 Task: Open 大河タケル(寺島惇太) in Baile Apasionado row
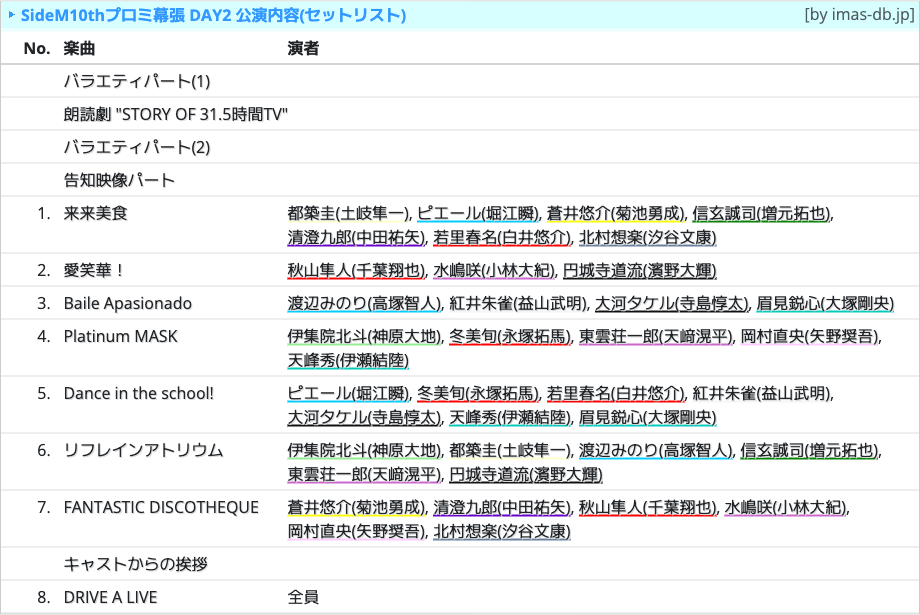[672, 303]
